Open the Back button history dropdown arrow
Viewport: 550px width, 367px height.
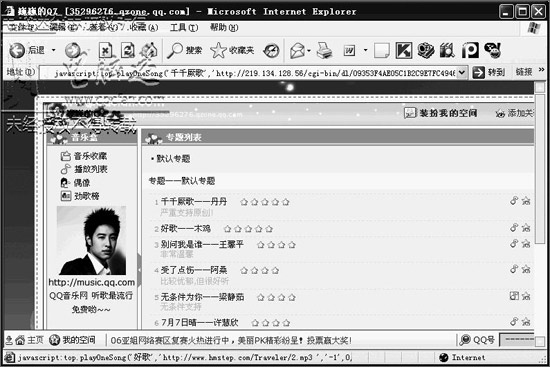coord(53,50)
